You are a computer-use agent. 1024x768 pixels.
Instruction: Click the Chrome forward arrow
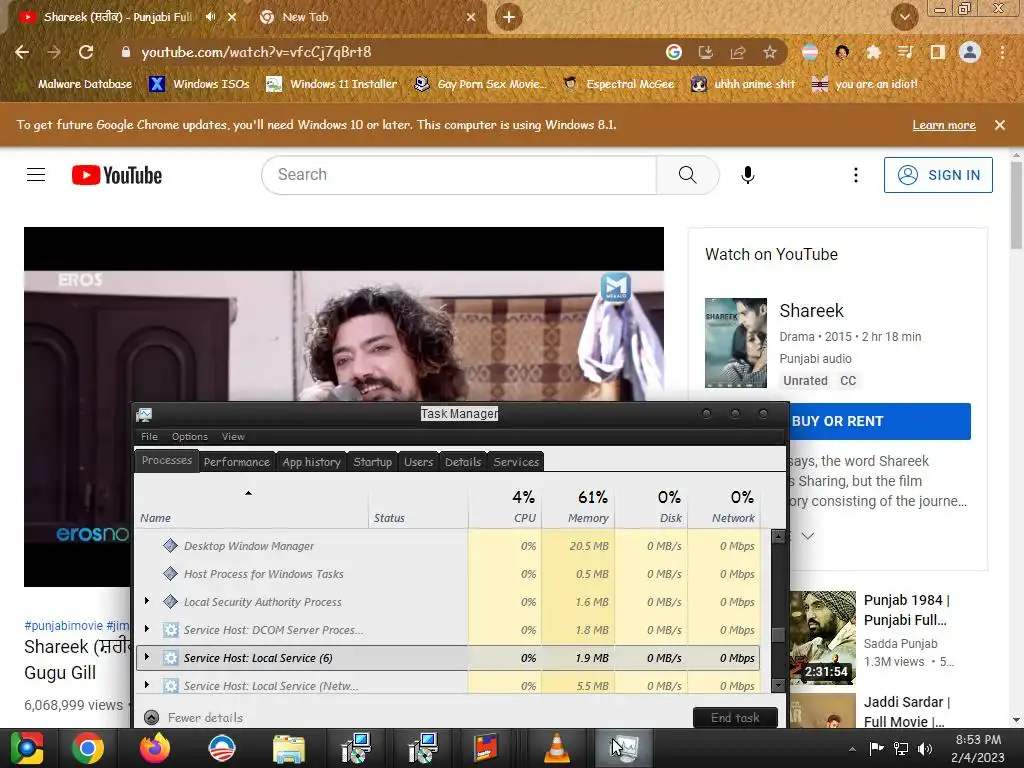point(54,52)
